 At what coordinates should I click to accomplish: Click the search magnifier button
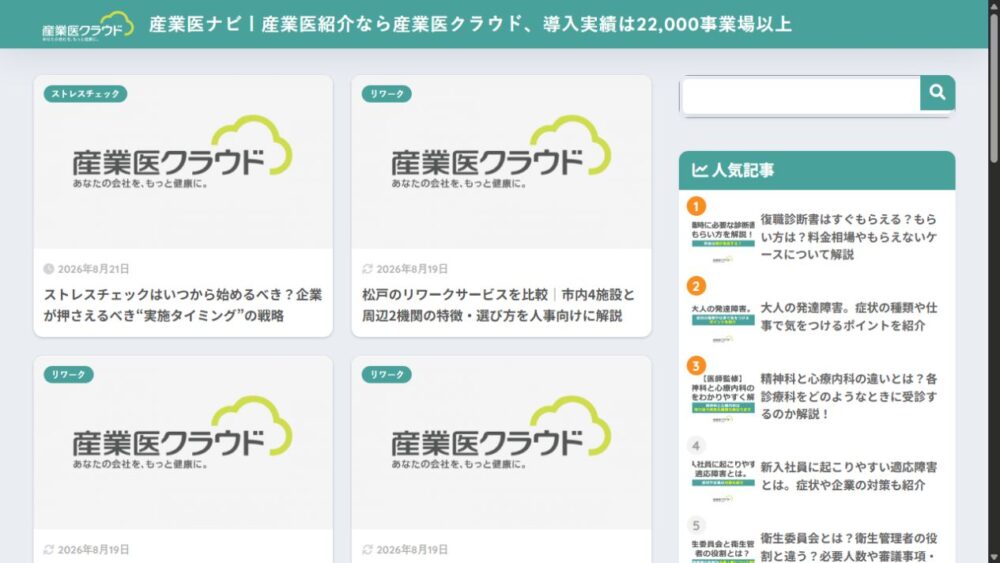click(937, 93)
